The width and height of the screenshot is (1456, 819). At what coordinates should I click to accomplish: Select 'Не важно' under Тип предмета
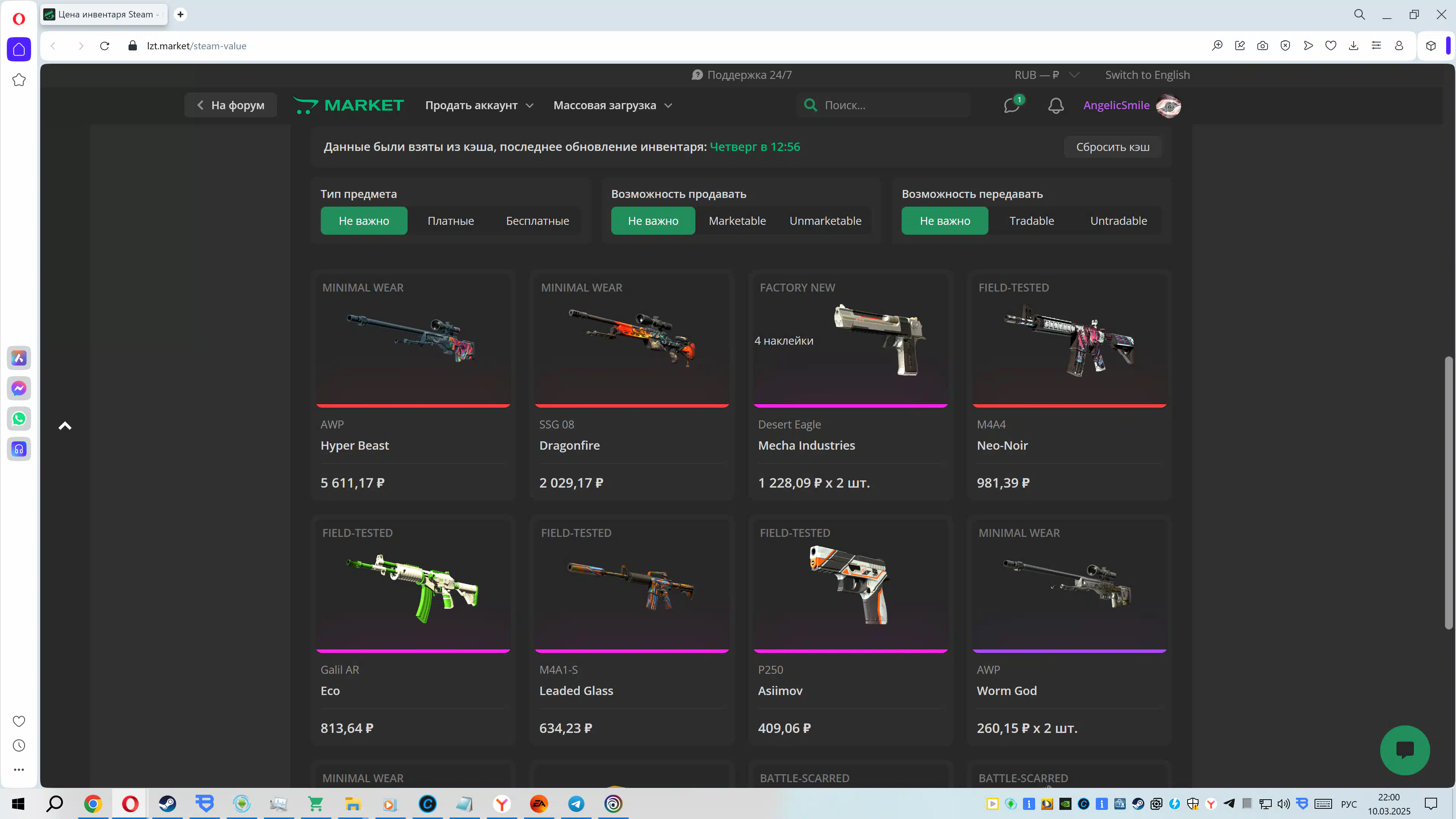(x=364, y=221)
